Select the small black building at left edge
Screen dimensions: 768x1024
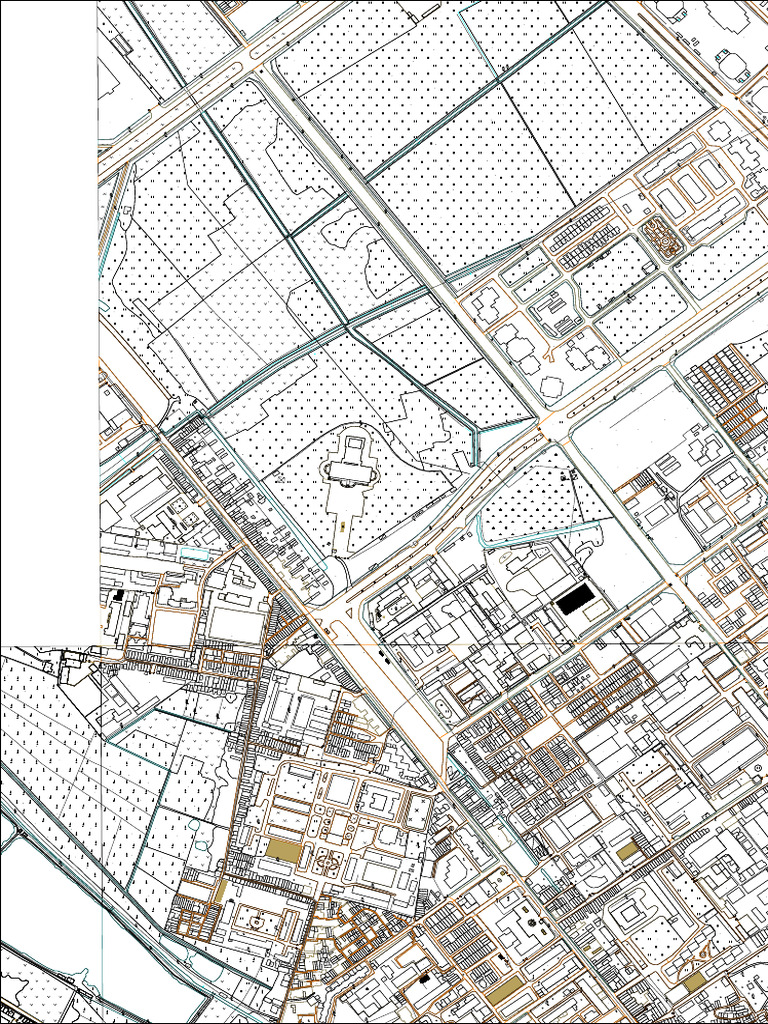pos(118,595)
